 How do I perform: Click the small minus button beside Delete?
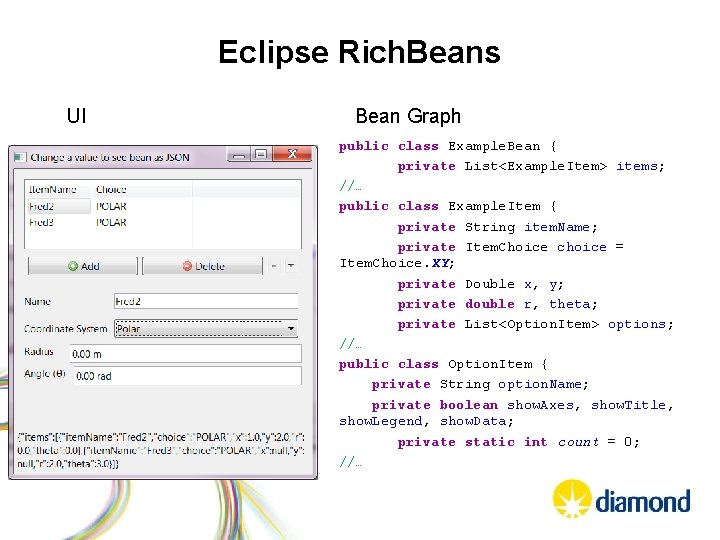[x=274, y=266]
